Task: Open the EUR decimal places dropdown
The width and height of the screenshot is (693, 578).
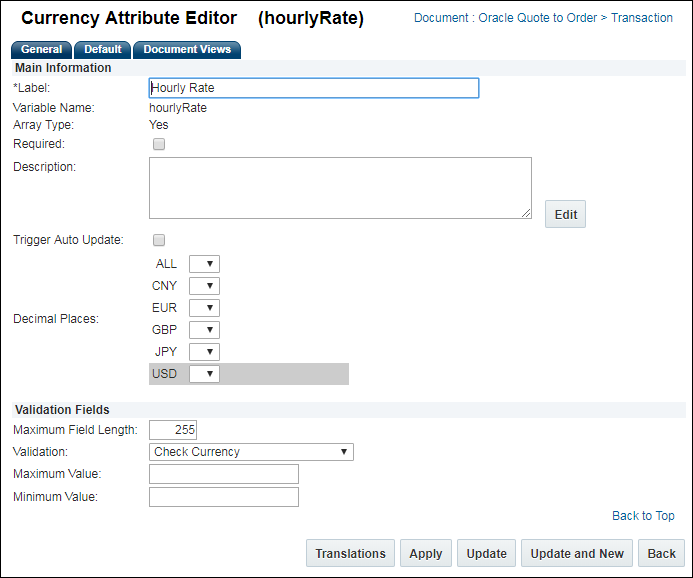Action: 204,308
